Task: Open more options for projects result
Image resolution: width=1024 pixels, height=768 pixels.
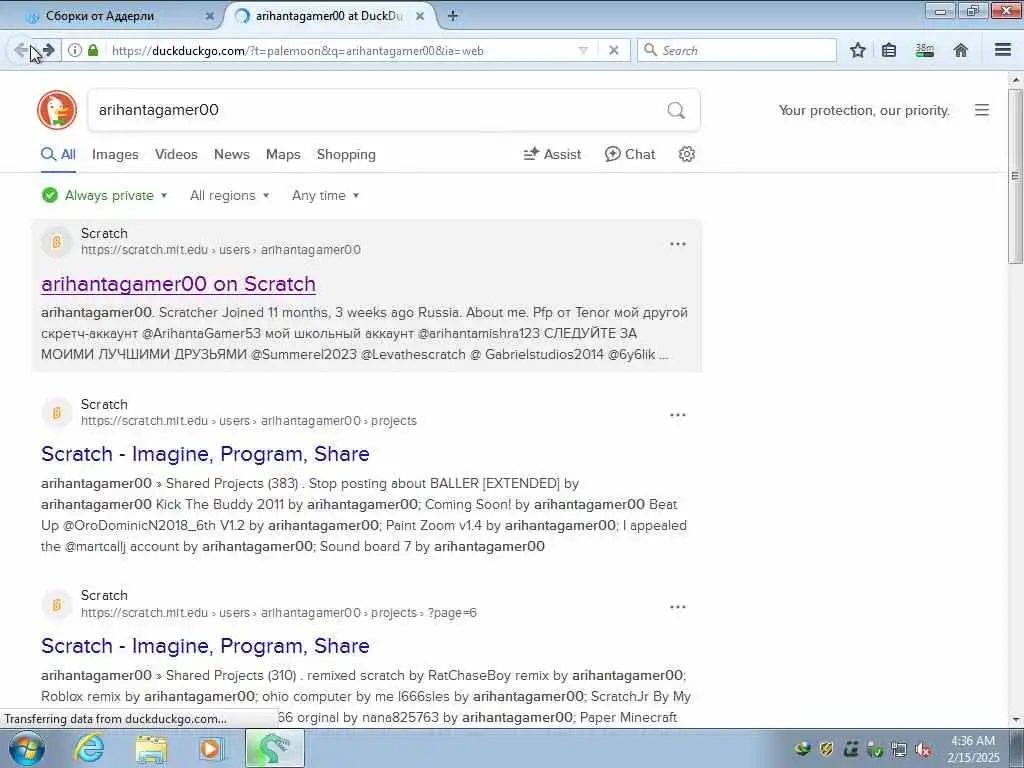Action: pos(678,415)
